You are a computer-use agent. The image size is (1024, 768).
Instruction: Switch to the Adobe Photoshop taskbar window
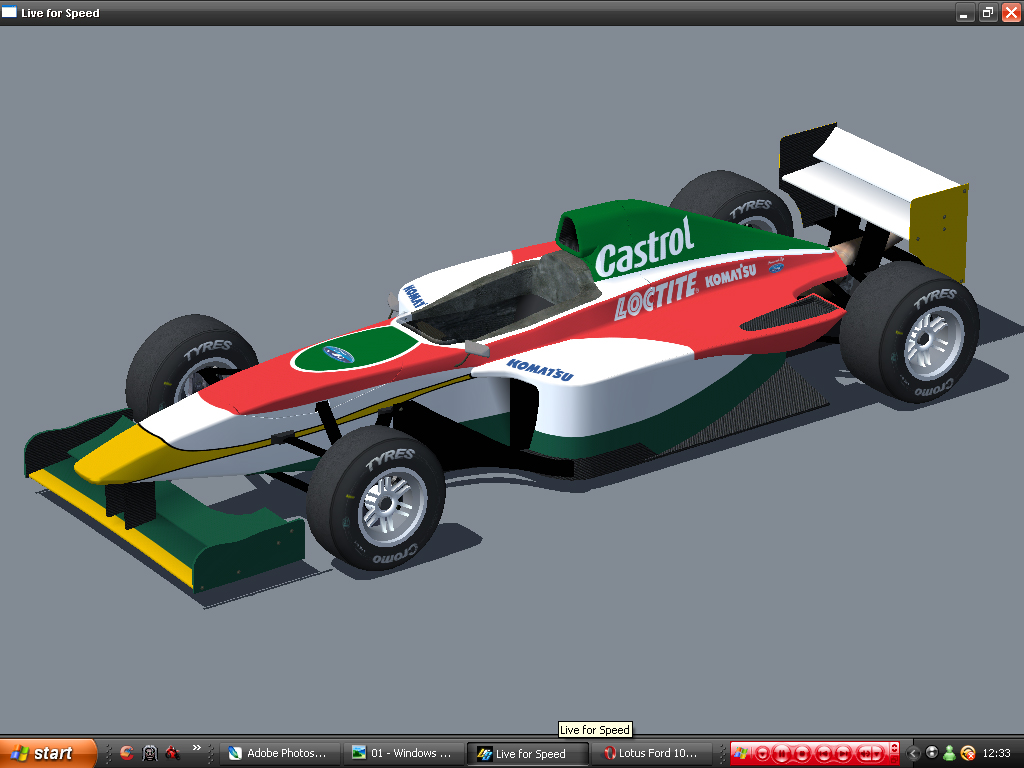click(x=280, y=753)
